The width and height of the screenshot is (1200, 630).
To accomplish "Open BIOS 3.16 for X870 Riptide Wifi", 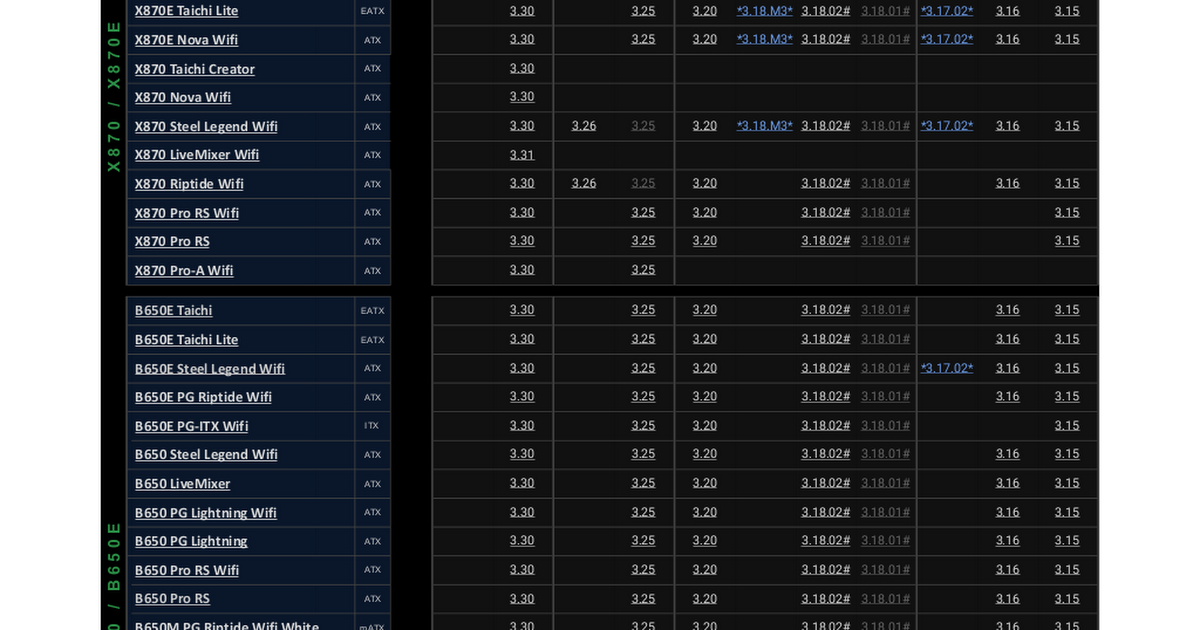I will (x=1008, y=183).
